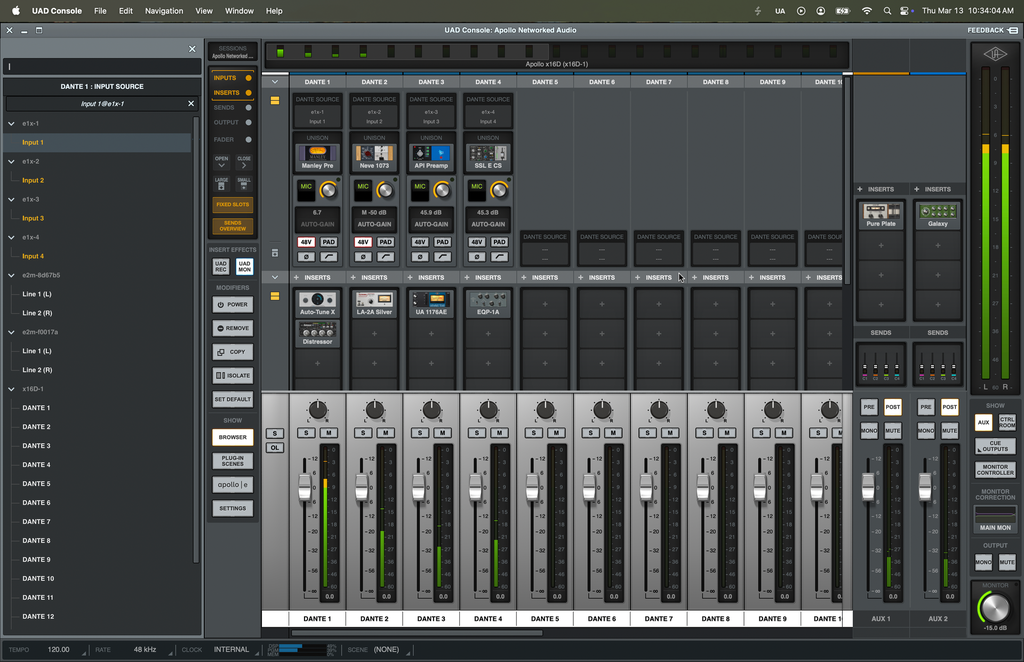Mute the DANTE 4 channel
Viewport: 1024px width, 662px height.
(499, 432)
